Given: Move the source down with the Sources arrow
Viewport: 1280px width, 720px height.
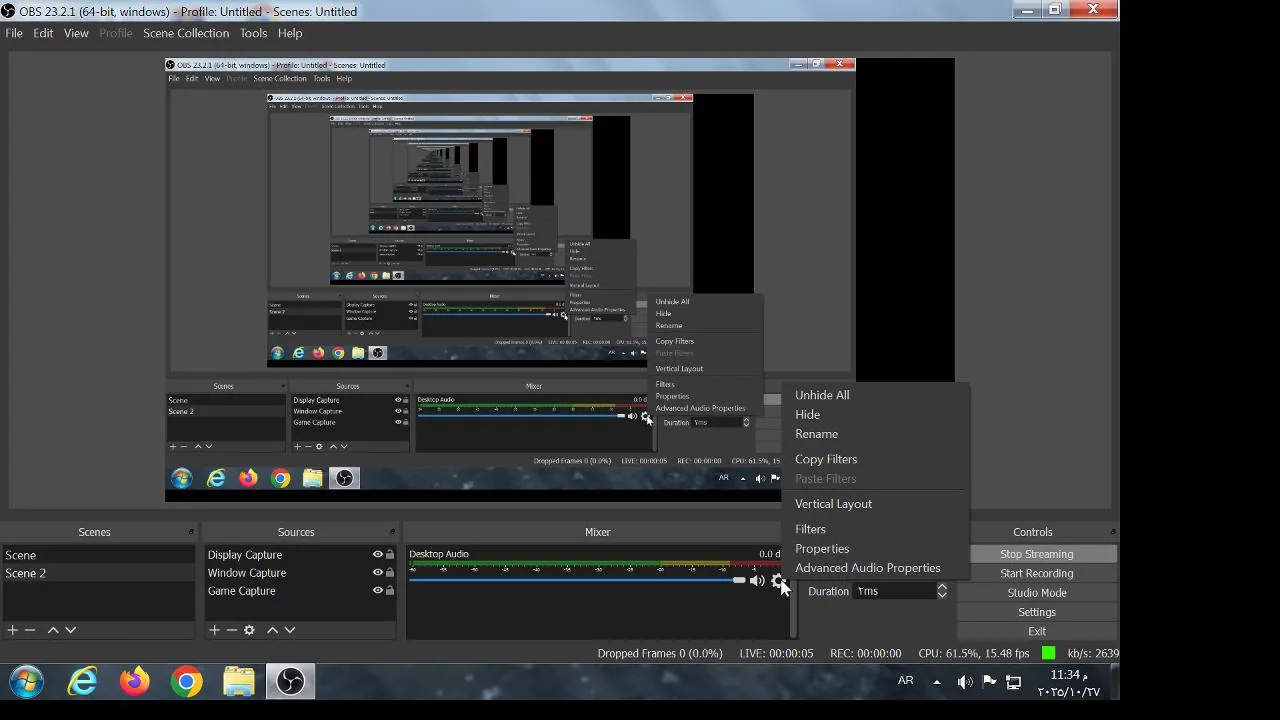Looking at the screenshot, I should pyautogui.click(x=290, y=630).
